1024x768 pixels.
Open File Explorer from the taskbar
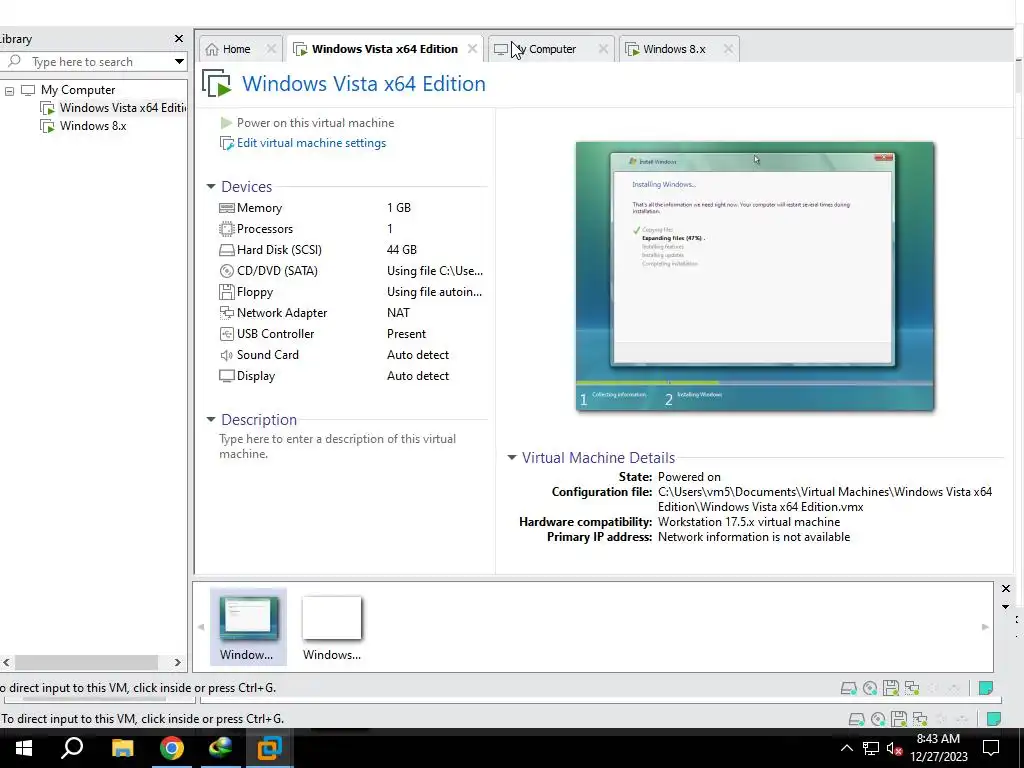(x=122, y=748)
